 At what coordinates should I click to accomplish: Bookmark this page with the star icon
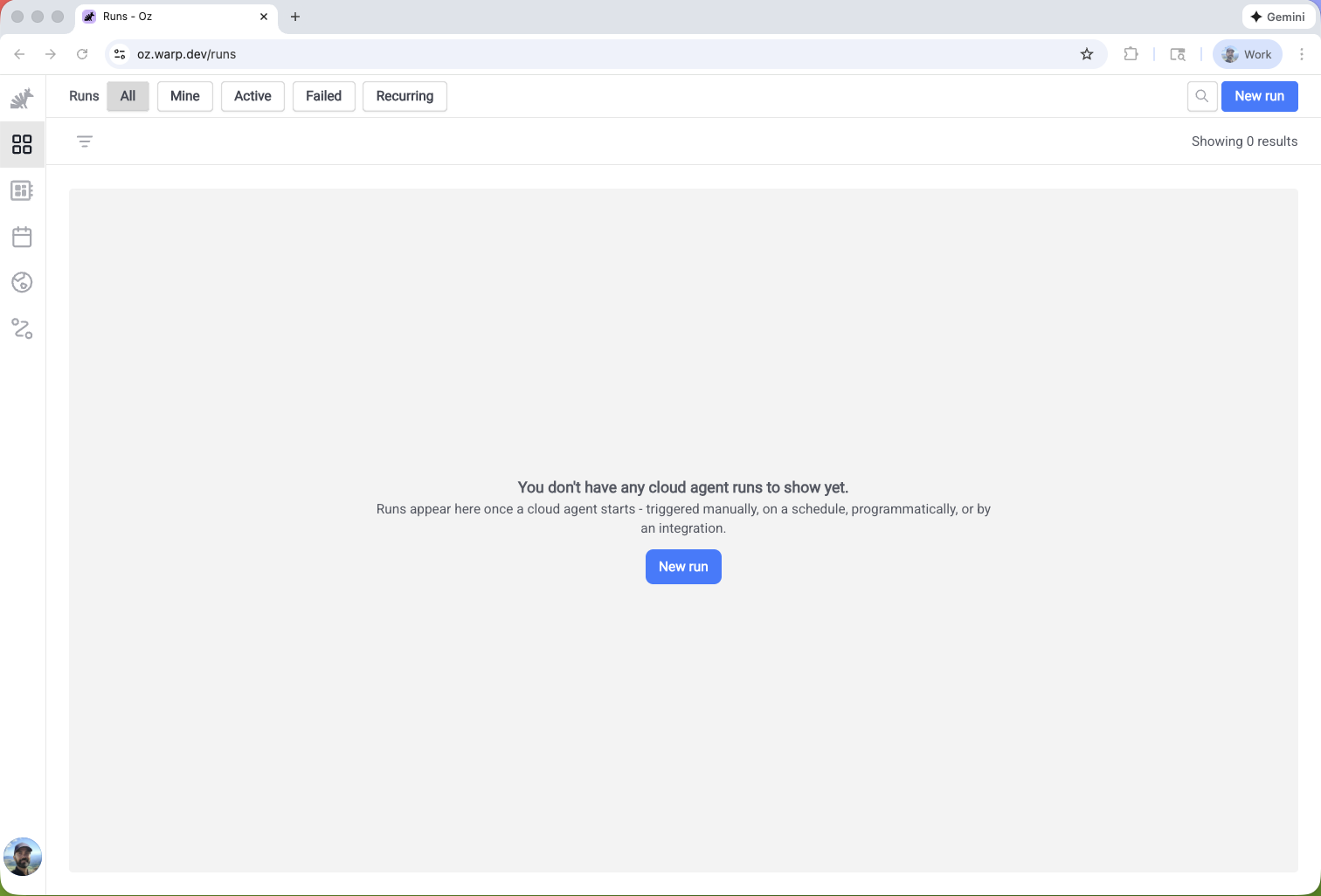(1087, 54)
